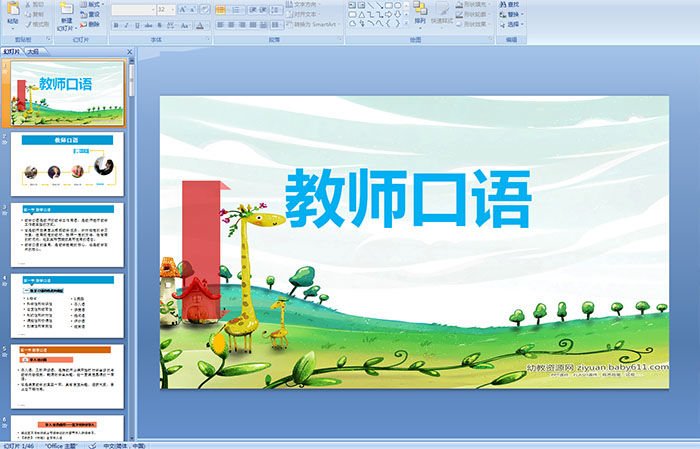Open the font name combo box
The height and width of the screenshot is (449, 700).
coord(133,9)
